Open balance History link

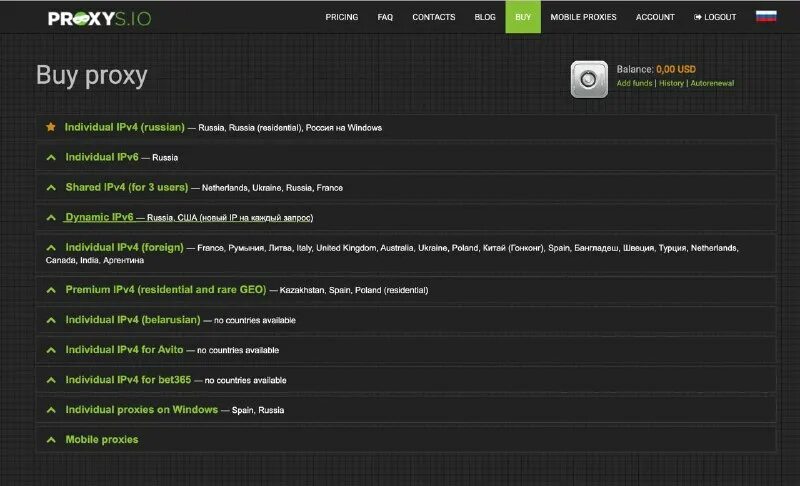tap(671, 83)
